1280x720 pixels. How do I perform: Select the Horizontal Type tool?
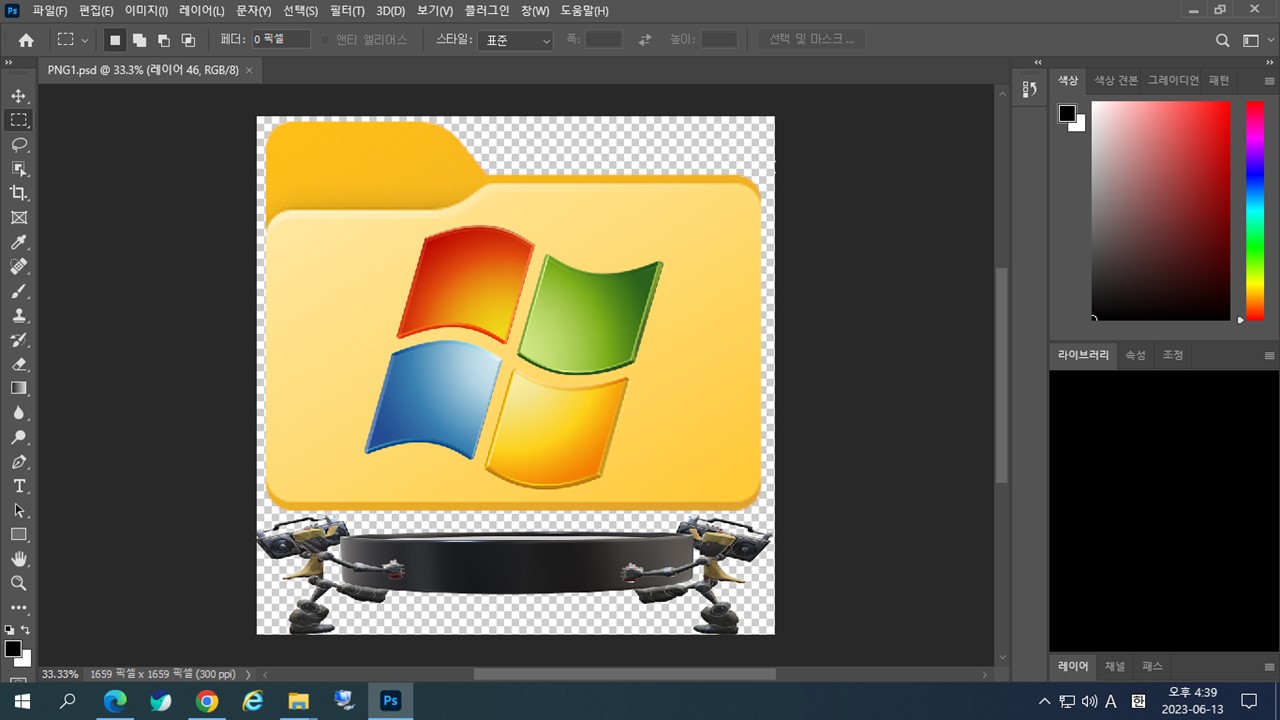pyautogui.click(x=19, y=486)
